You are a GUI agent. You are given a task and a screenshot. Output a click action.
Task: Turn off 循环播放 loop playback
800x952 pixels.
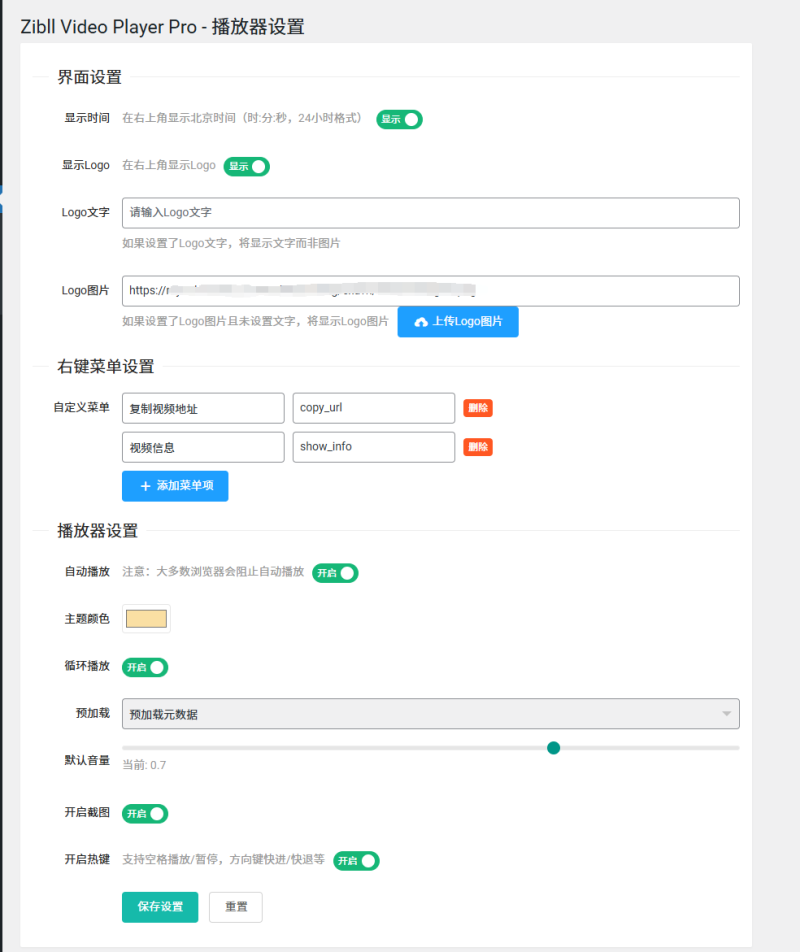tap(144, 667)
